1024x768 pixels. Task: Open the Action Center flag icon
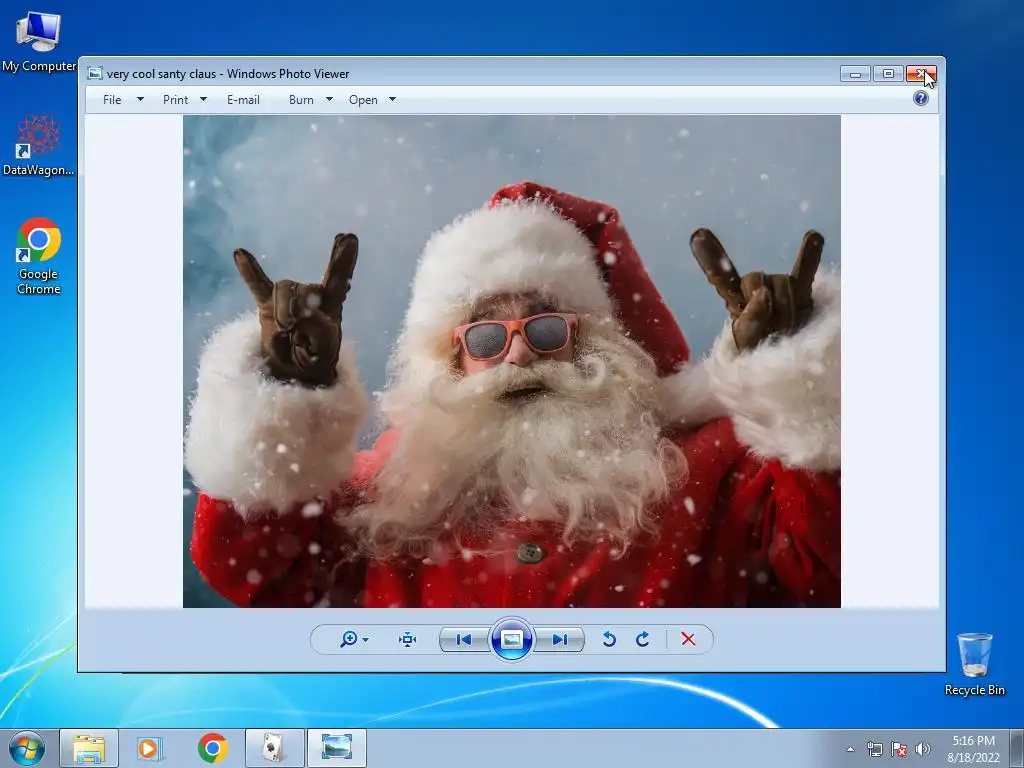point(899,749)
